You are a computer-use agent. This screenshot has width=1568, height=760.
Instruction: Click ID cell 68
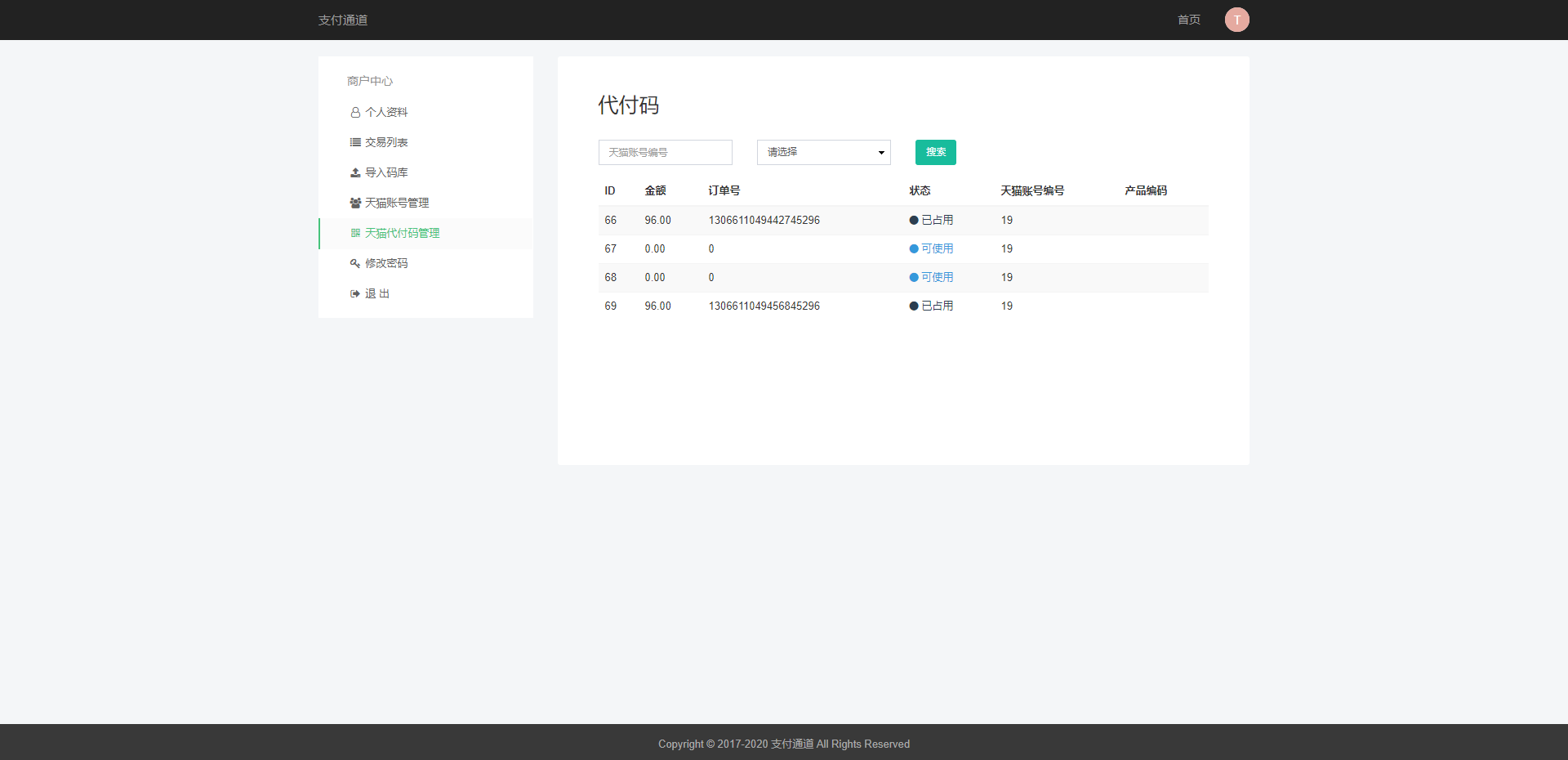tap(611, 278)
